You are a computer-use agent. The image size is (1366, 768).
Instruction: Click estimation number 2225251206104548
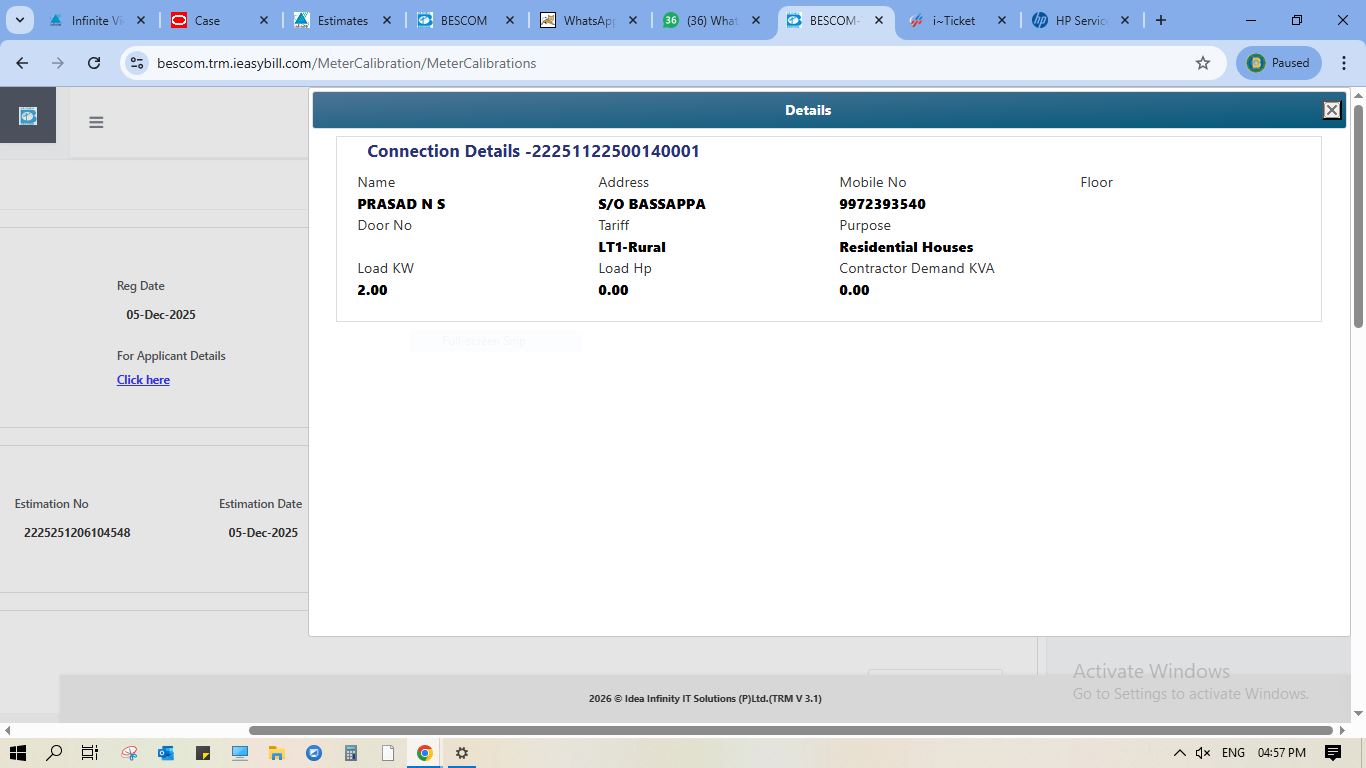click(x=77, y=533)
